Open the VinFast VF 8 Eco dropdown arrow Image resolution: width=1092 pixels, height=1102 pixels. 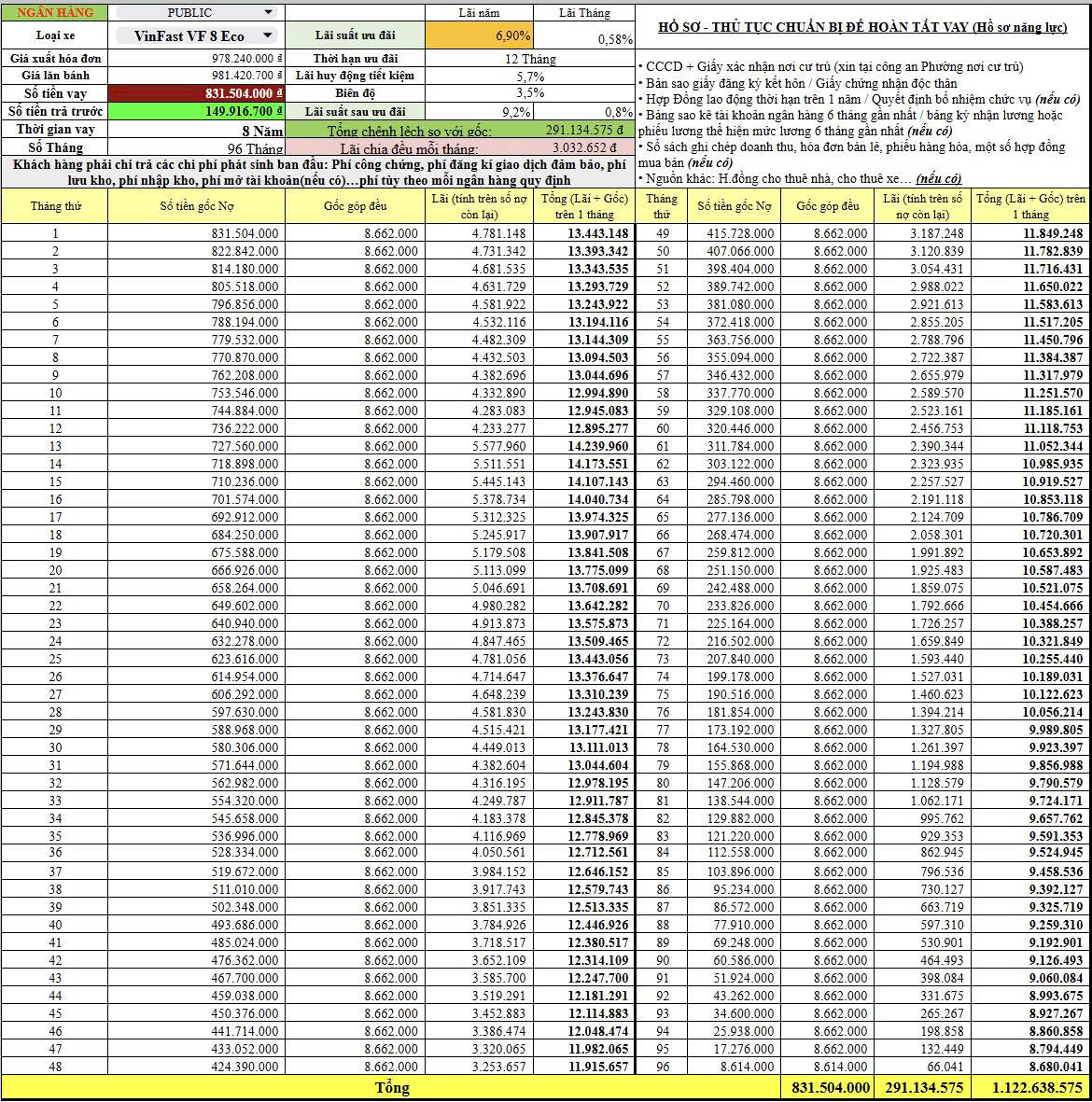(x=267, y=35)
